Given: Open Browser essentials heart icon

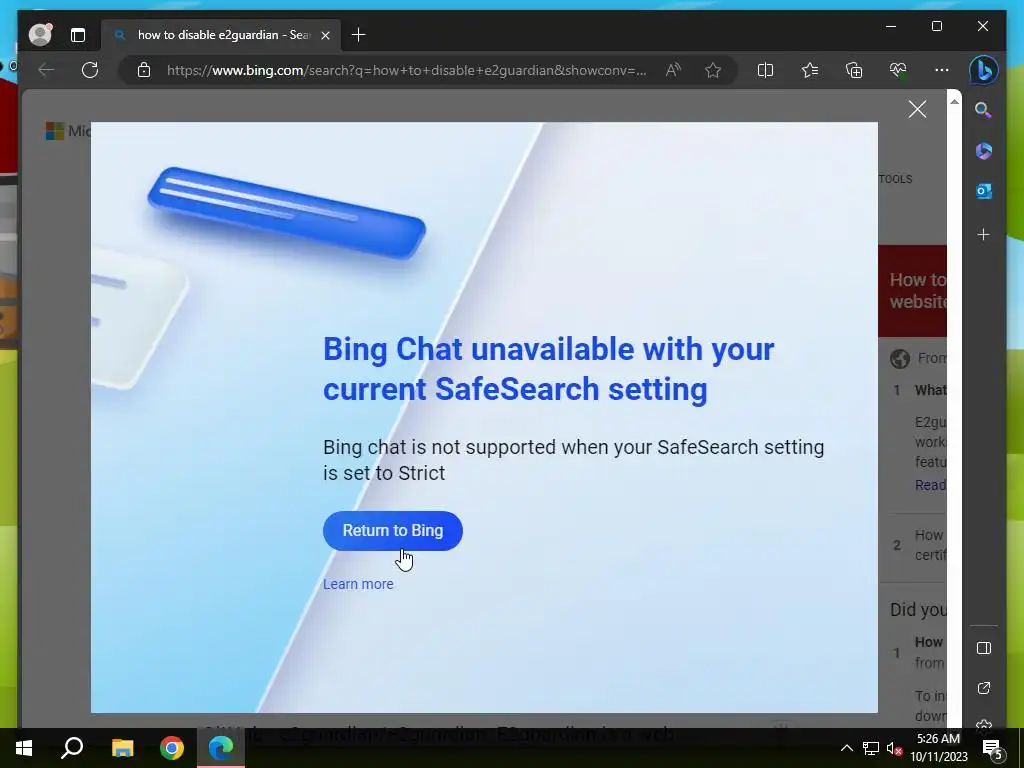Looking at the screenshot, I should [898, 70].
